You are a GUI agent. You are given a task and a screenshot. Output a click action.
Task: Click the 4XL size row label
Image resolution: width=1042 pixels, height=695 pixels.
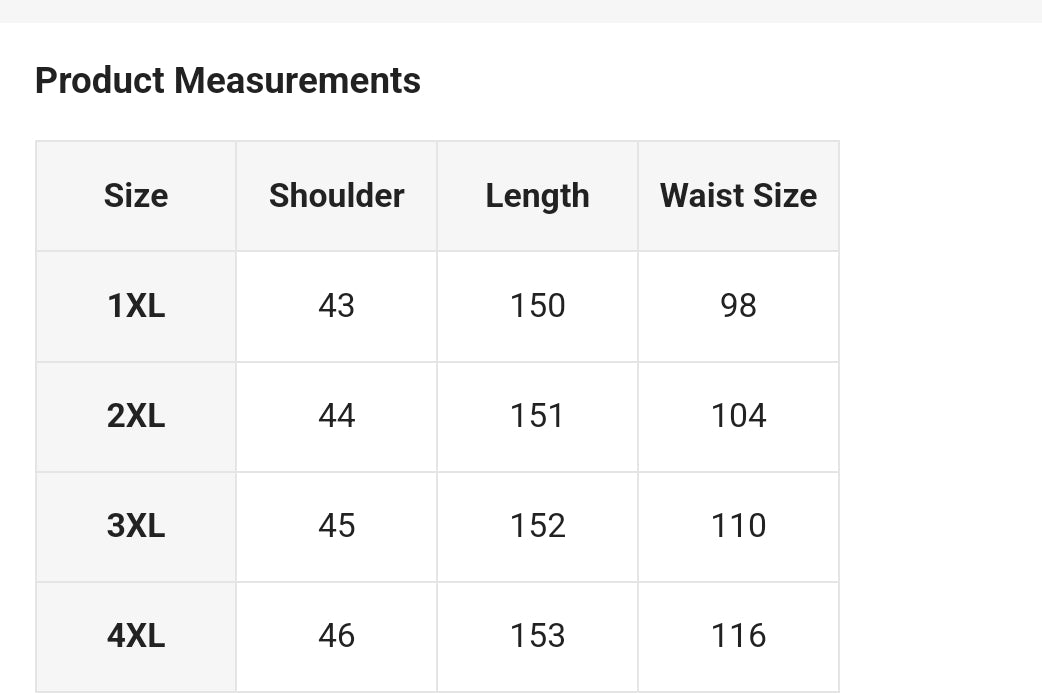[136, 636]
